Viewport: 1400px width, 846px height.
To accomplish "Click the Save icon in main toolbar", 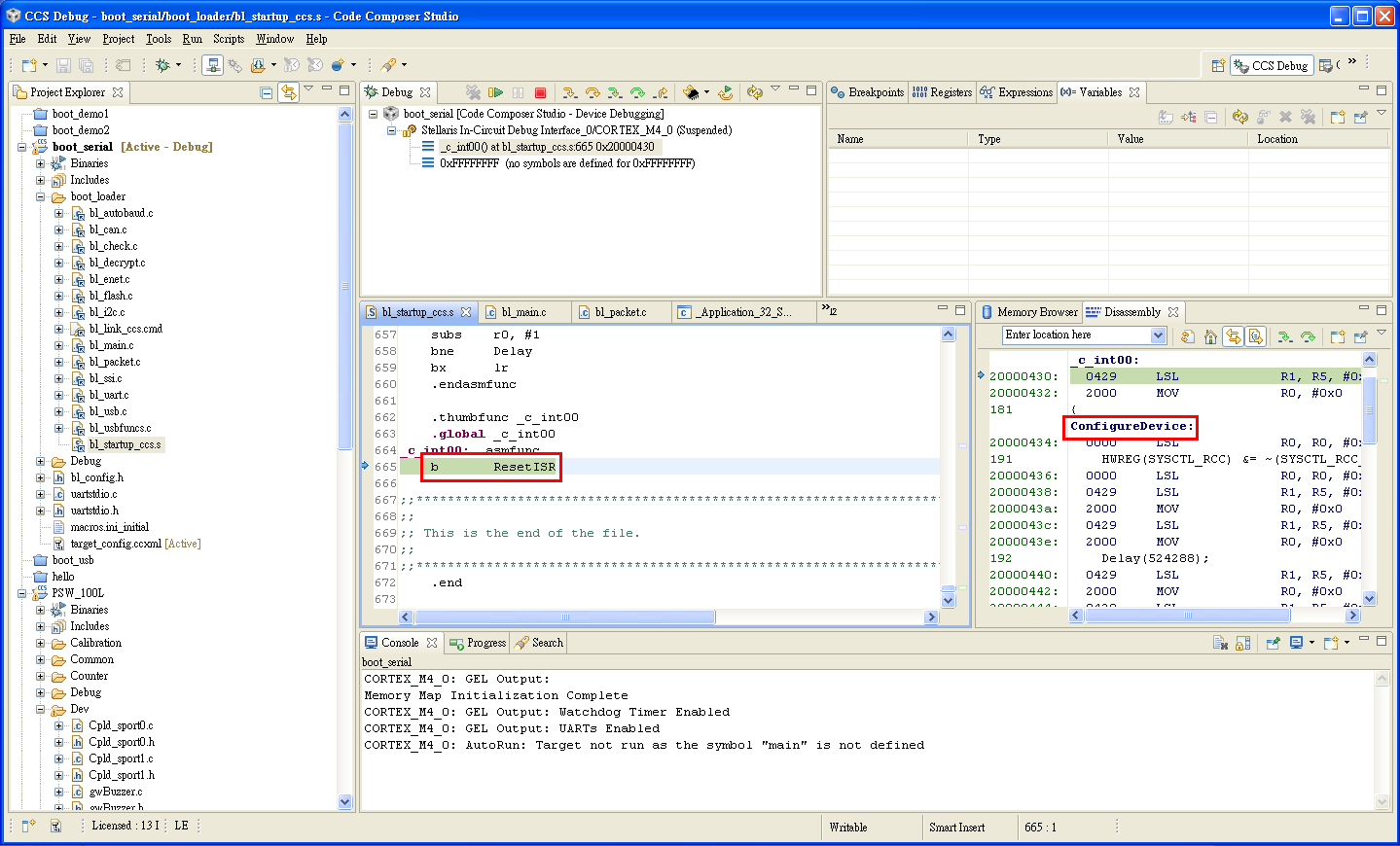I will pyautogui.click(x=63, y=65).
